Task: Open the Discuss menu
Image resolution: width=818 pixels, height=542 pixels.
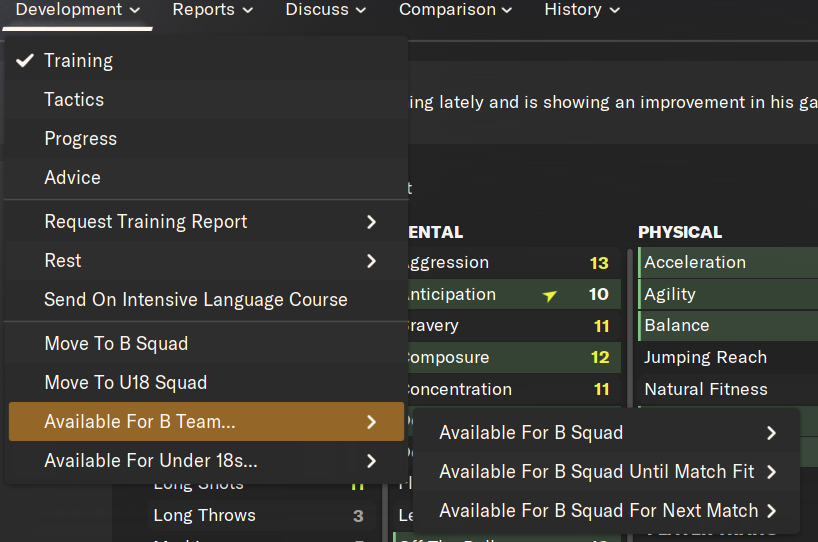Action: (x=325, y=10)
